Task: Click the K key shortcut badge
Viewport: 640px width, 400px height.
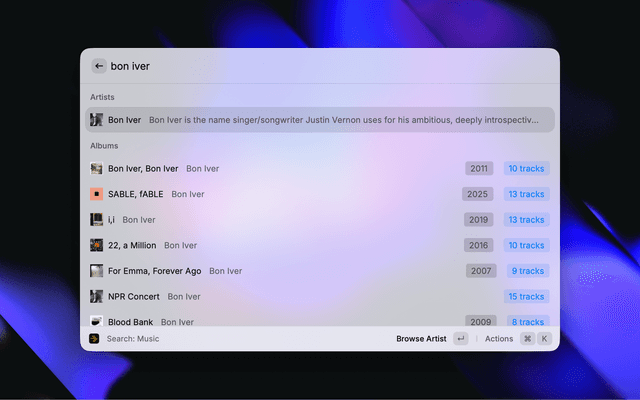Action: click(x=545, y=339)
